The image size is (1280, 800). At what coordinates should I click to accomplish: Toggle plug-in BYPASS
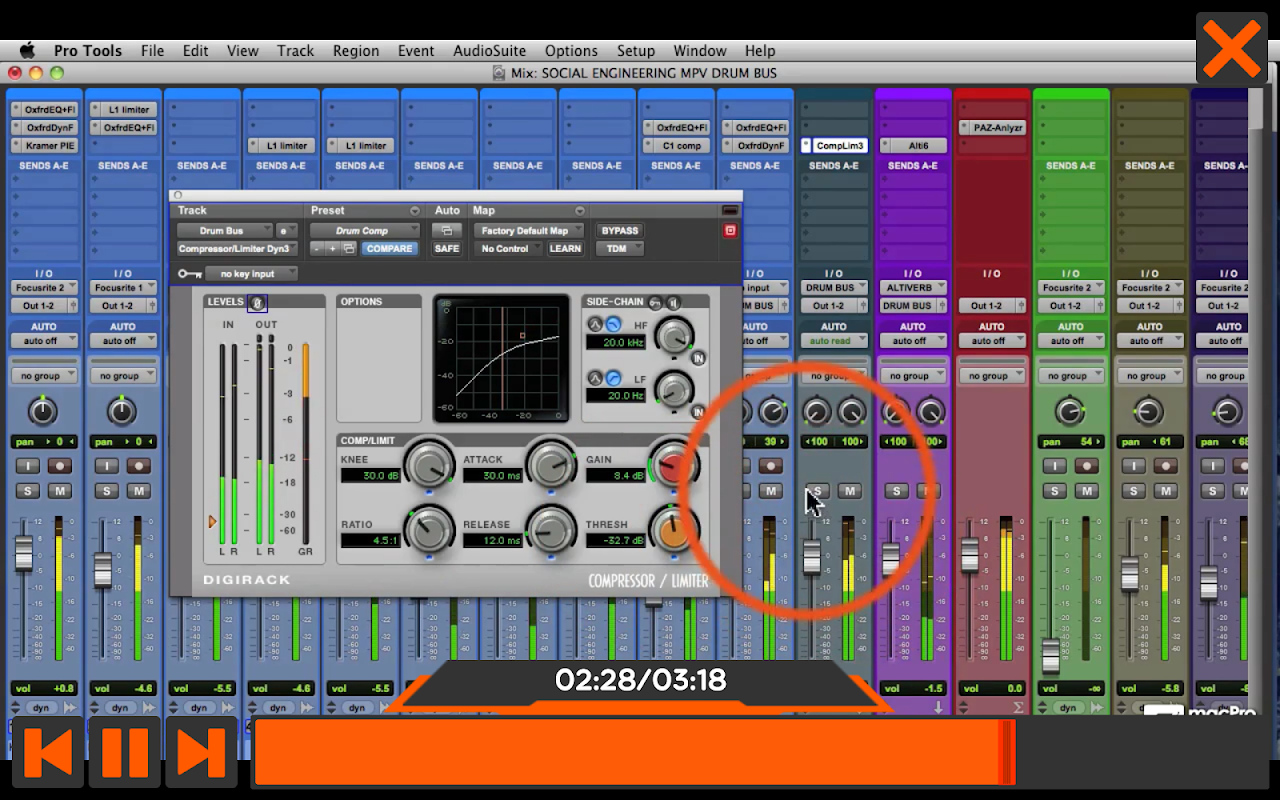point(619,230)
